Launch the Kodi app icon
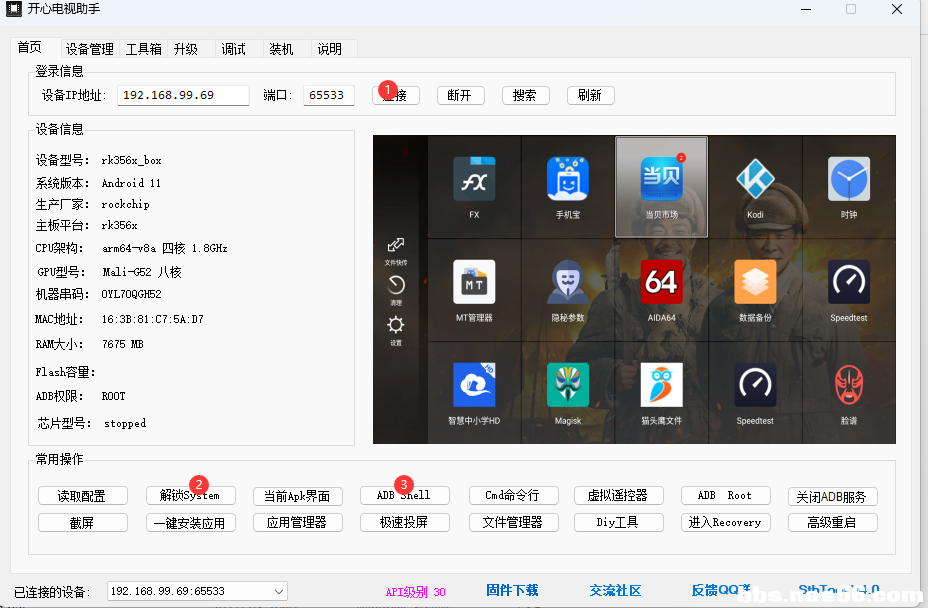Screen dimensions: 928x608 coord(755,180)
